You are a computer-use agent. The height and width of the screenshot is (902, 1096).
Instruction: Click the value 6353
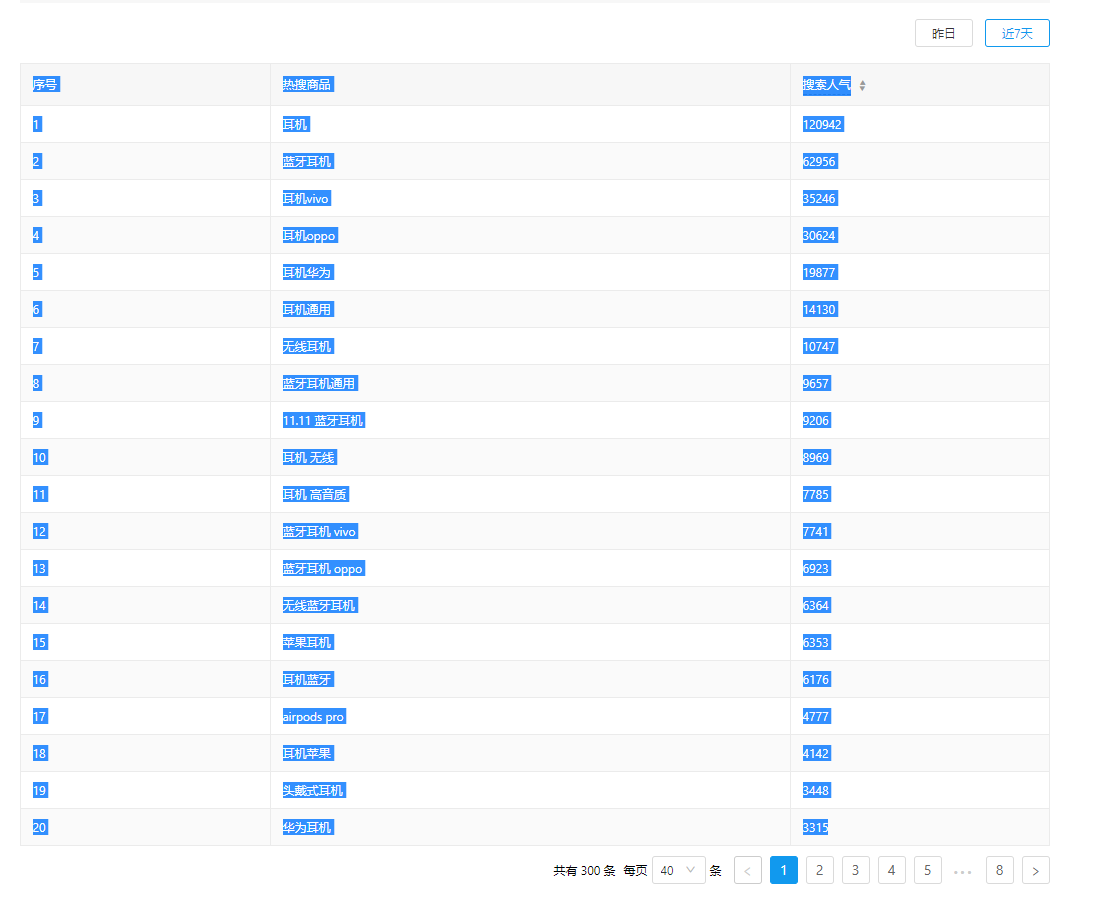pos(816,643)
